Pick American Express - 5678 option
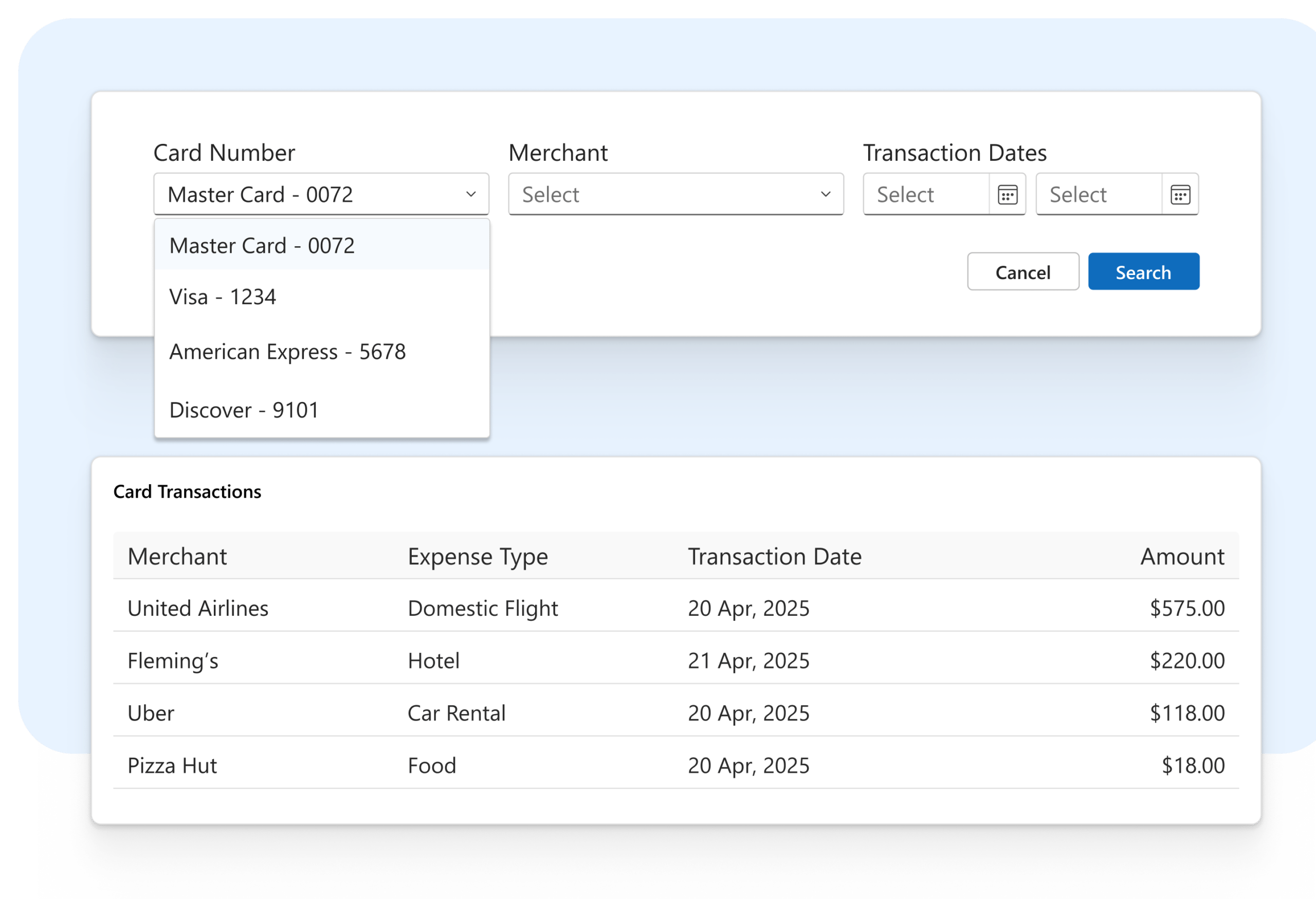Image resolution: width=1316 pixels, height=899 pixels. [x=321, y=352]
